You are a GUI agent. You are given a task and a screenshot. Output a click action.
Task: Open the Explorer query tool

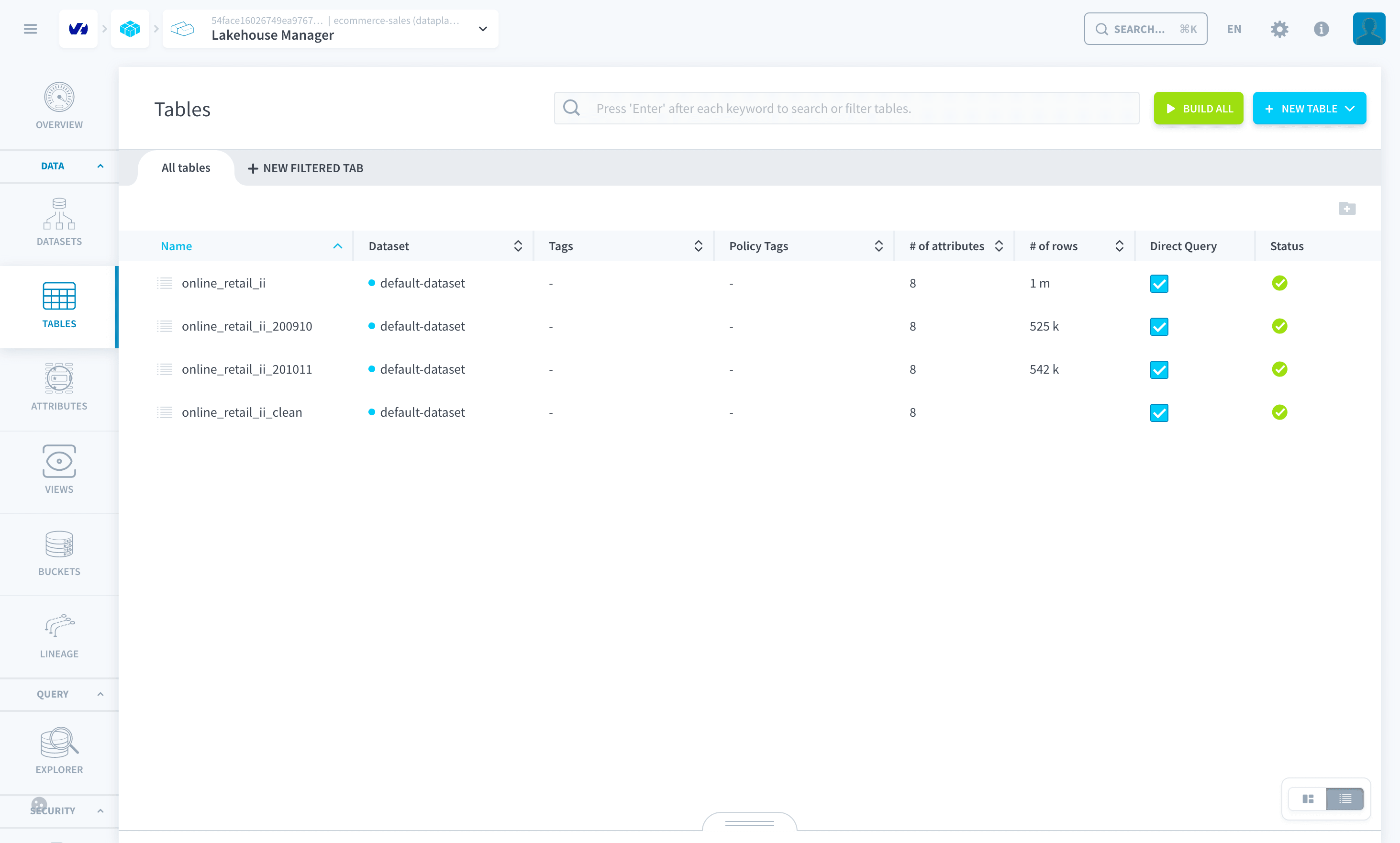click(59, 750)
